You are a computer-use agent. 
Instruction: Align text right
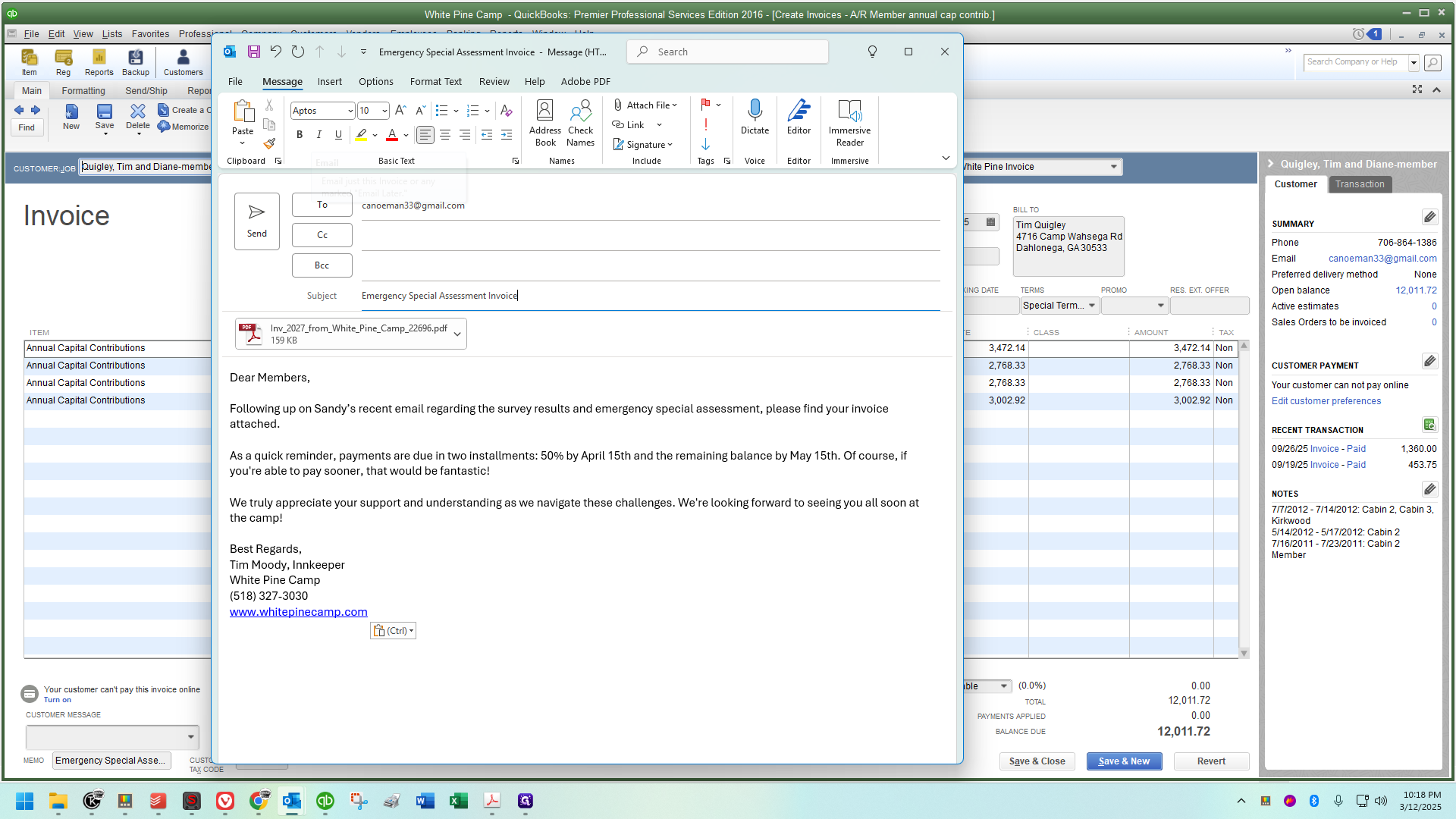point(465,134)
